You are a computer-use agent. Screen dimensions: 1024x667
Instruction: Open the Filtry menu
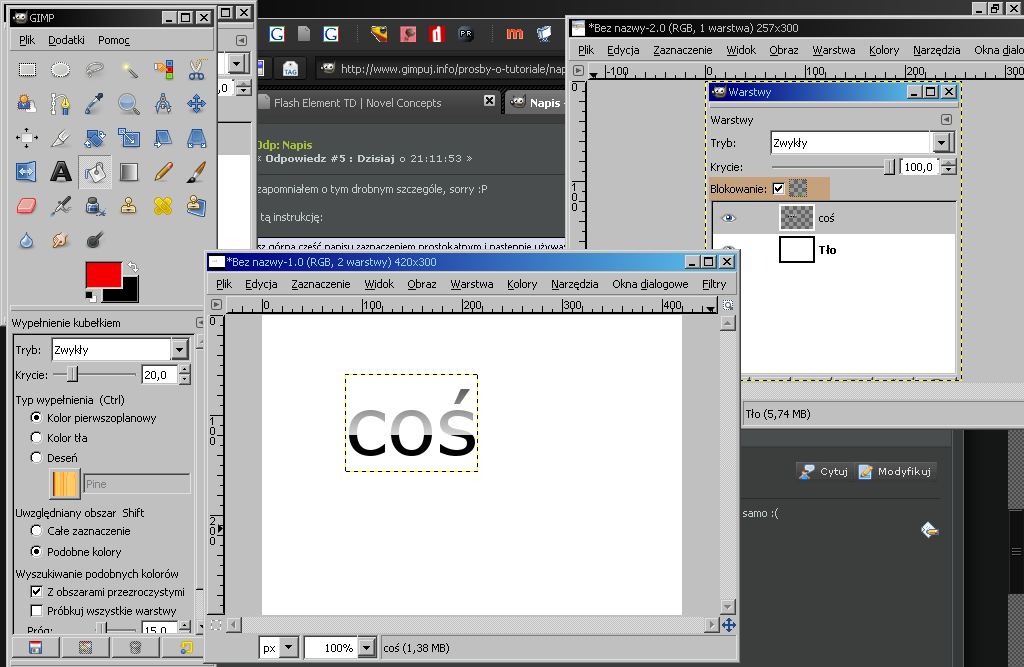click(x=714, y=284)
